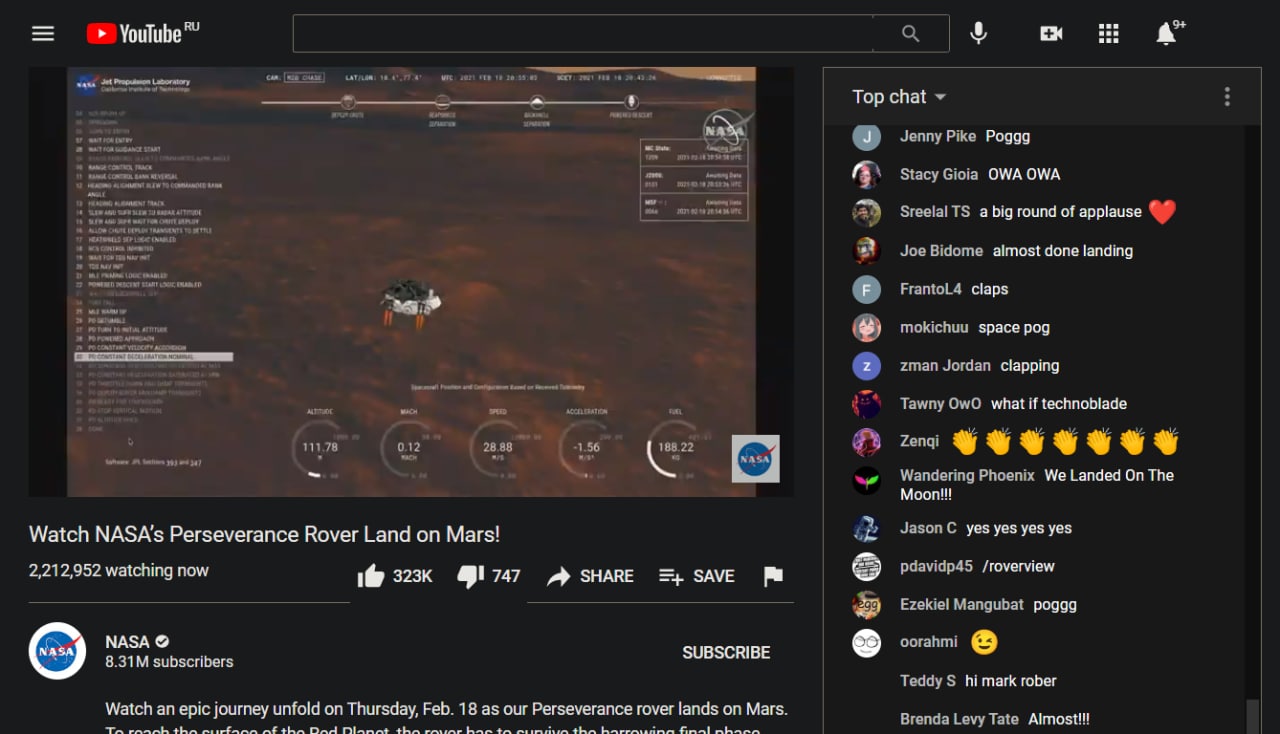The width and height of the screenshot is (1280, 734).
Task: Select 'hi mark rober' chat message
Action: pos(1011,681)
